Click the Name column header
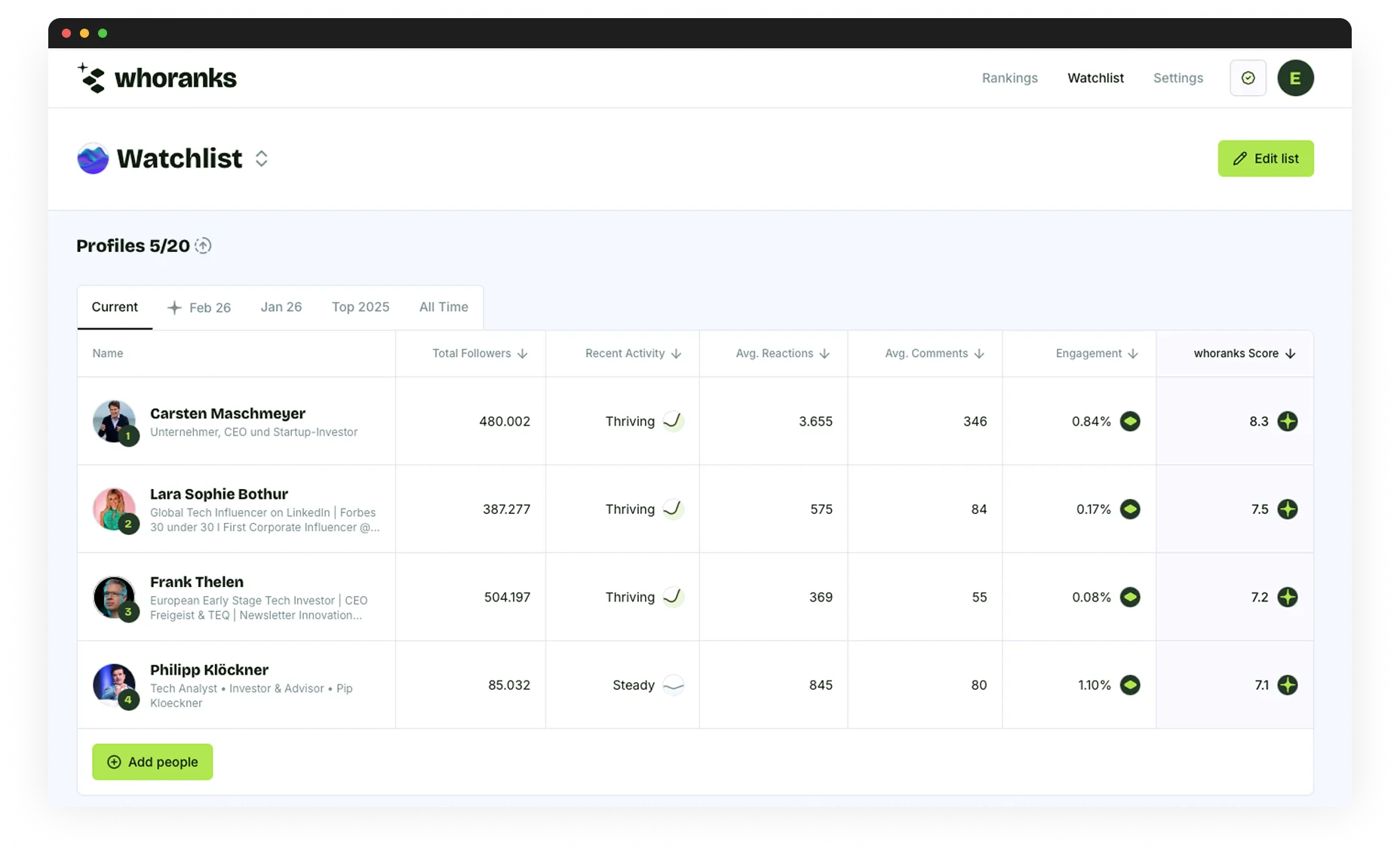Image resolution: width=1400 pixels, height=855 pixels. [108, 354]
